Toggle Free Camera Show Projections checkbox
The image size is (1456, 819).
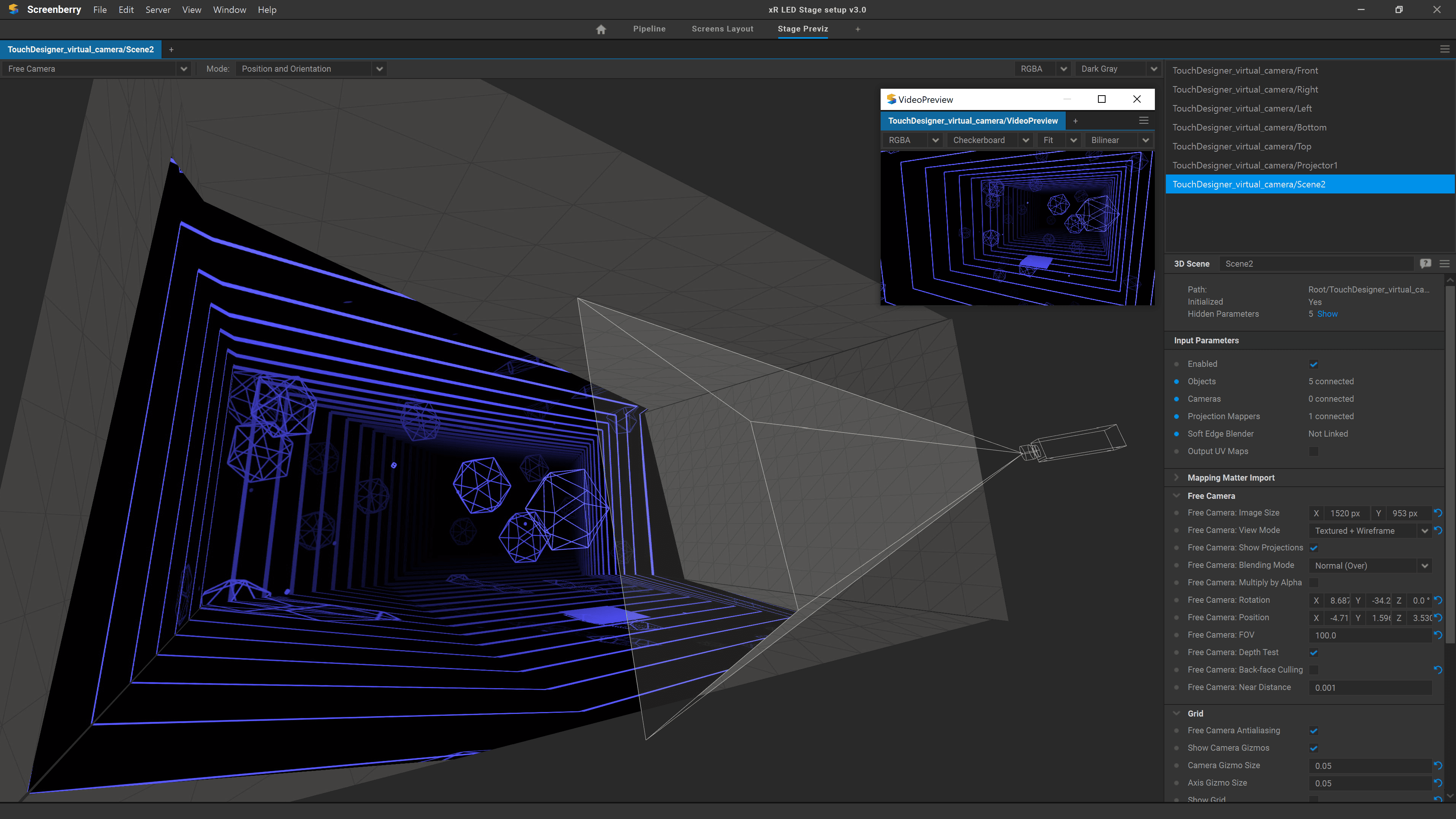1313,548
